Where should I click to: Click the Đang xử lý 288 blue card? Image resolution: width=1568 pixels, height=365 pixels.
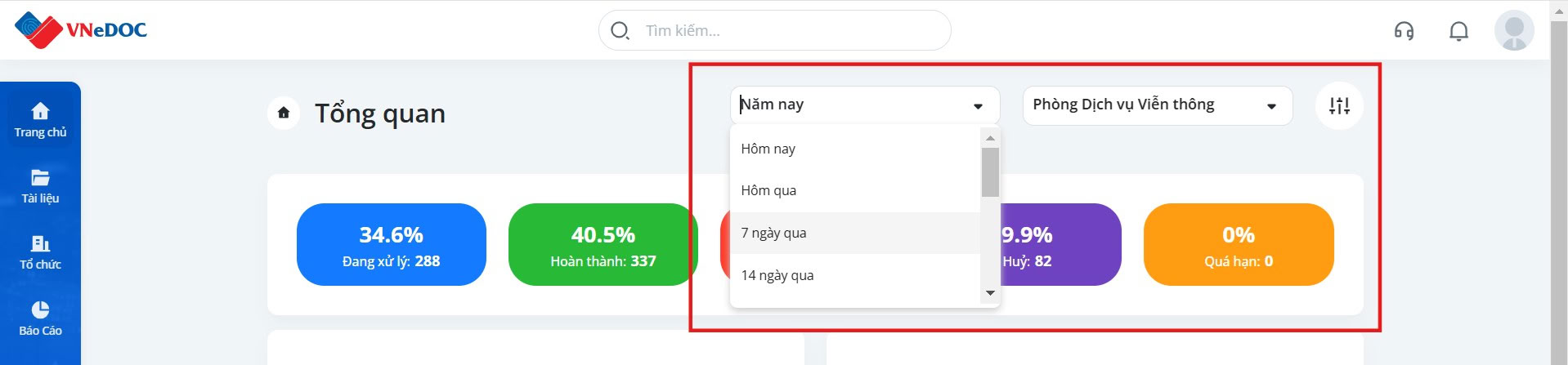tap(392, 245)
